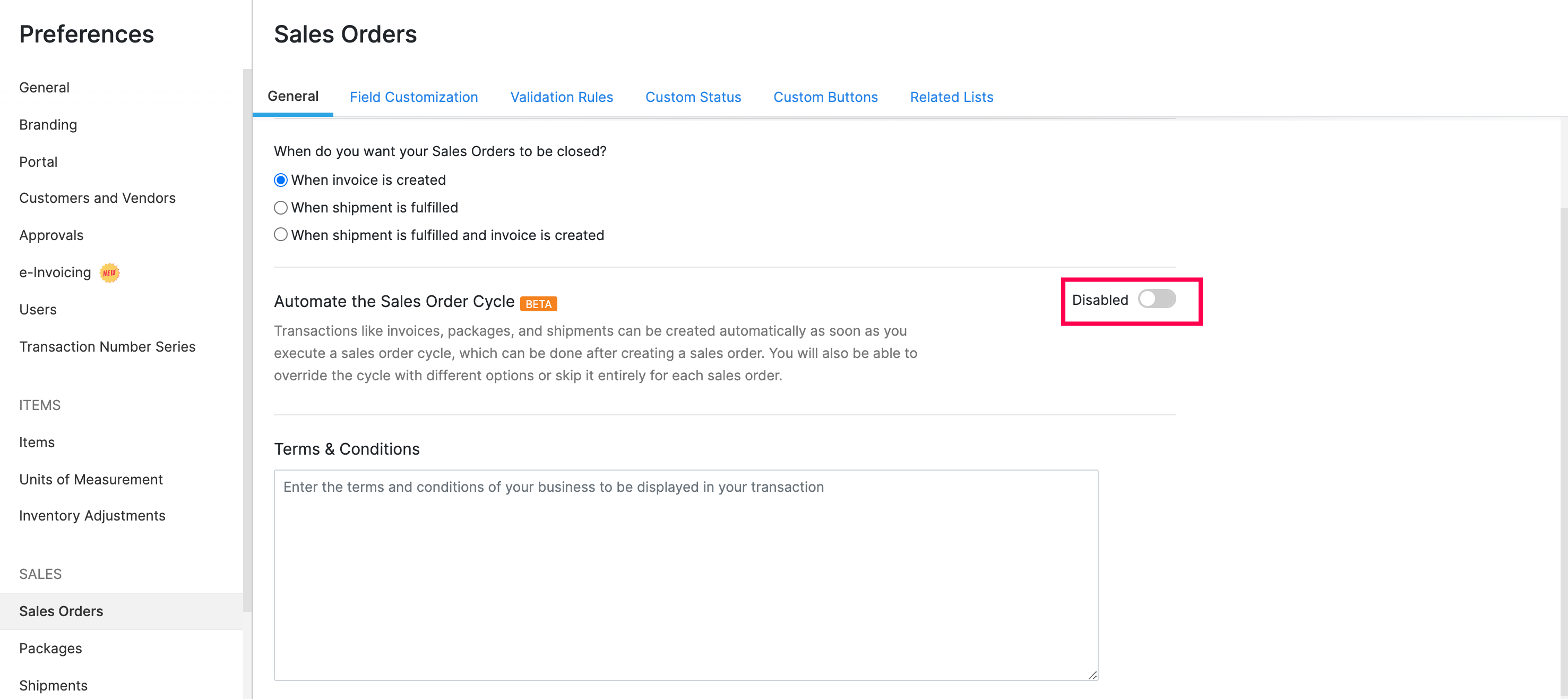Viewport: 1568px width, 699px height.
Task: Open Units of Measurement preferences
Action: coord(91,479)
